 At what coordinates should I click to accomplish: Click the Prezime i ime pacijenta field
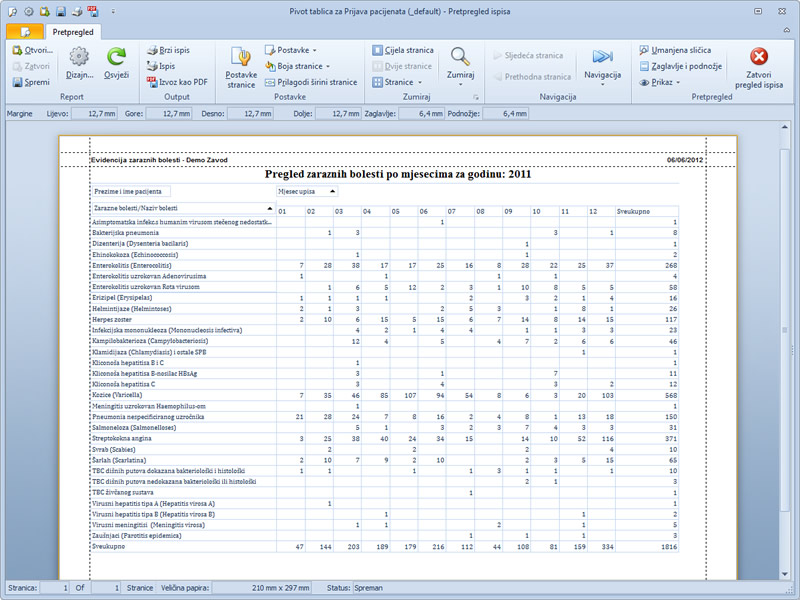pyautogui.click(x=131, y=191)
